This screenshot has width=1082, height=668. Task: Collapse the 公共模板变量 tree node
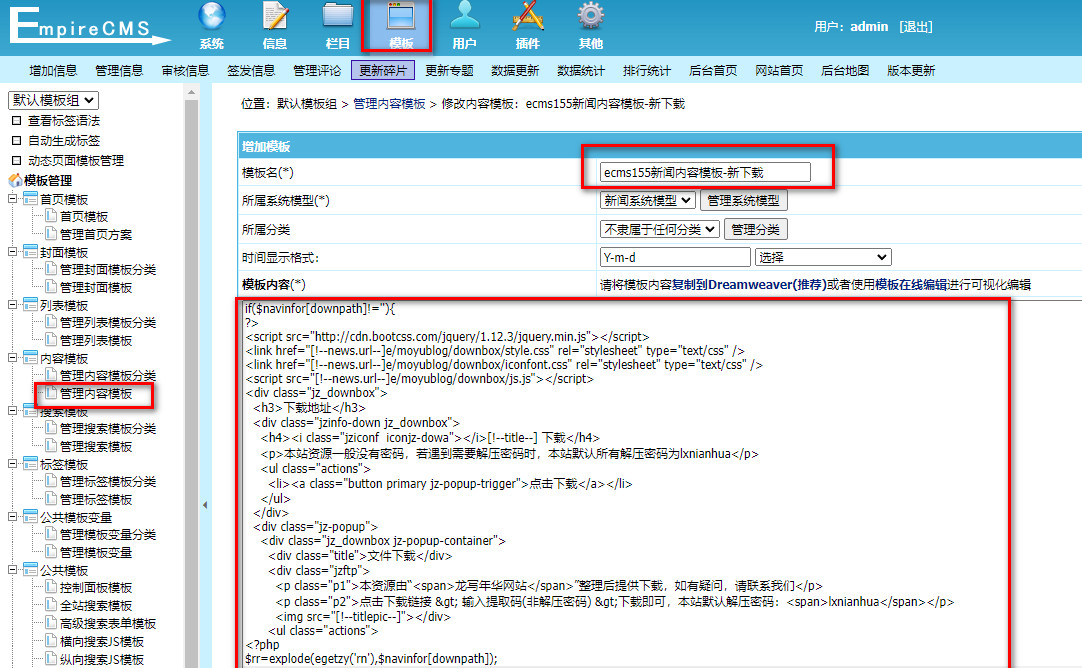(x=12, y=516)
